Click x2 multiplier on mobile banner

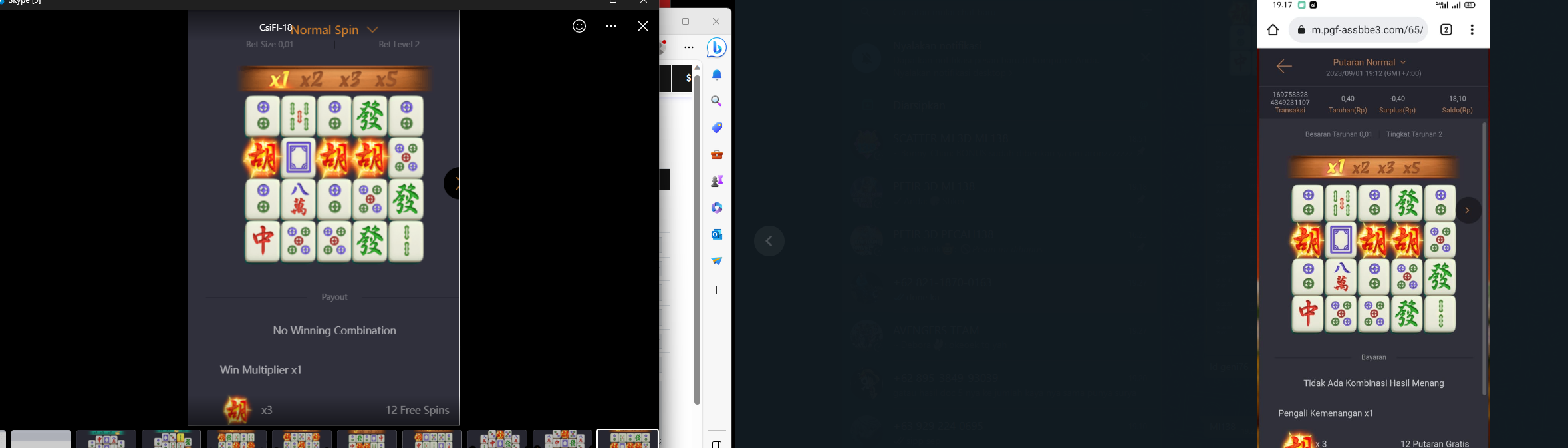click(1361, 168)
